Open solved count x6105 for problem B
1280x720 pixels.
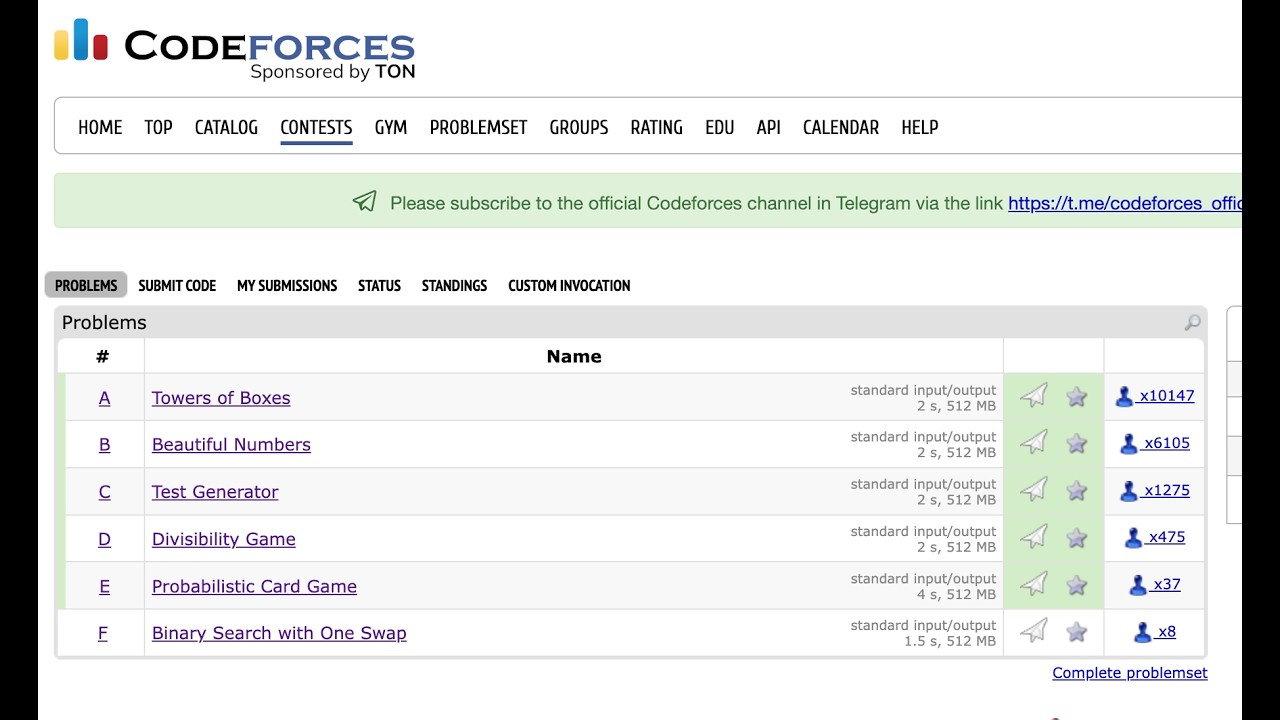[x=1155, y=443]
